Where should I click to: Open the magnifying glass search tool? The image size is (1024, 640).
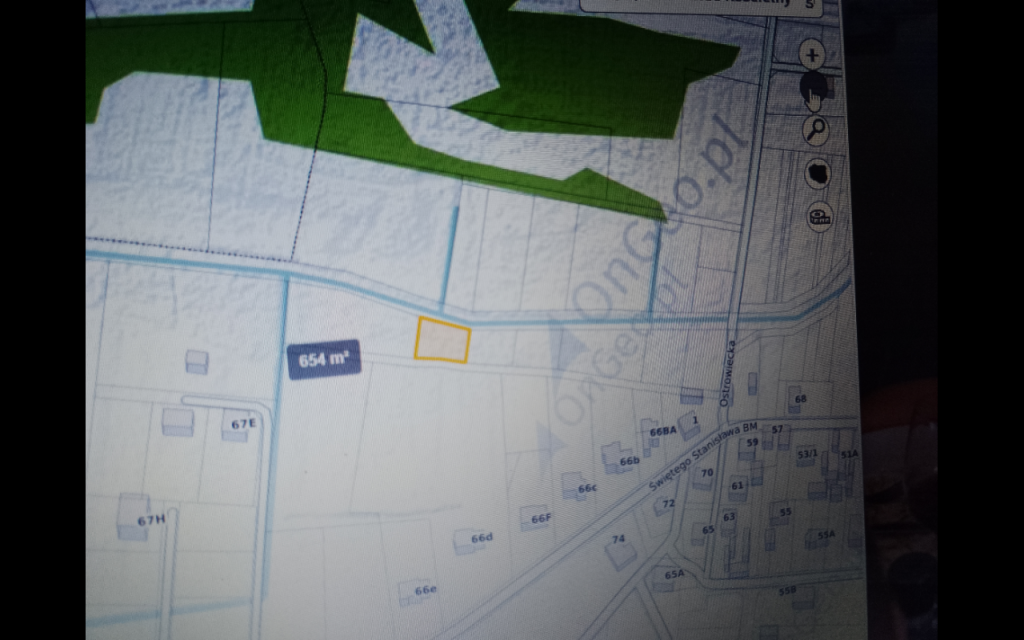(816, 131)
